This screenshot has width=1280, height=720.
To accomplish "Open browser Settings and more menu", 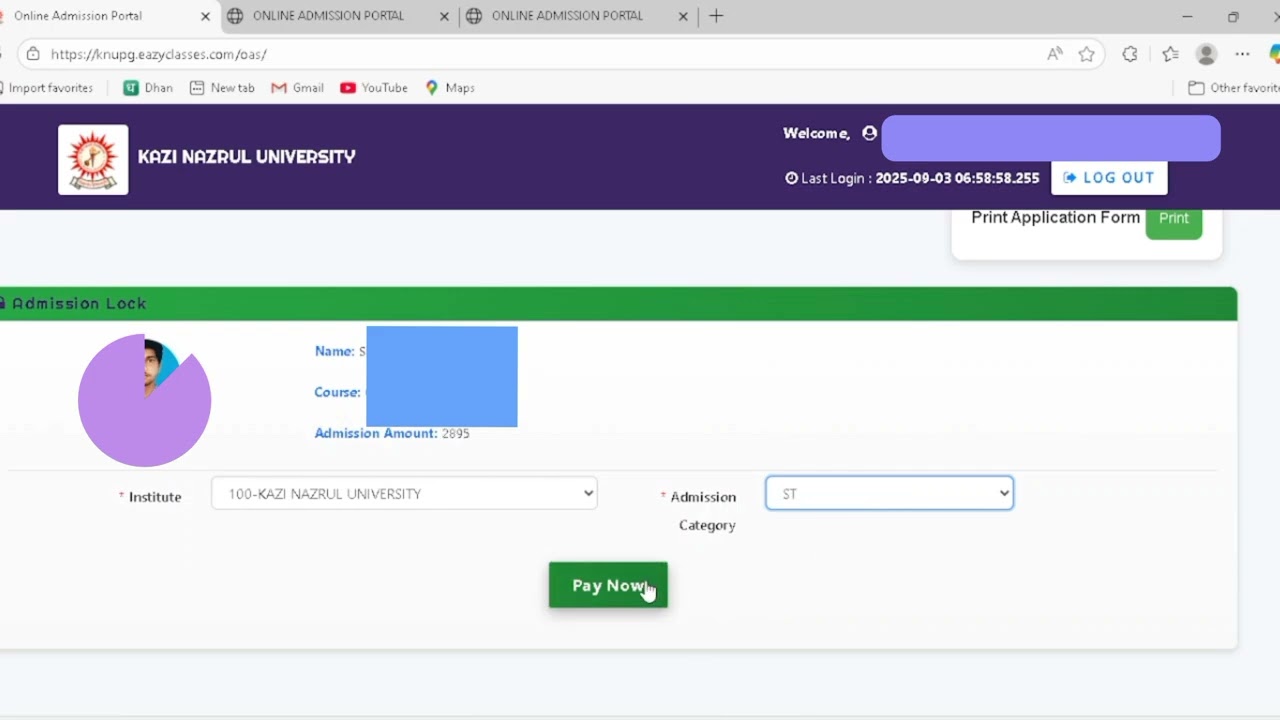I will [x=1243, y=54].
